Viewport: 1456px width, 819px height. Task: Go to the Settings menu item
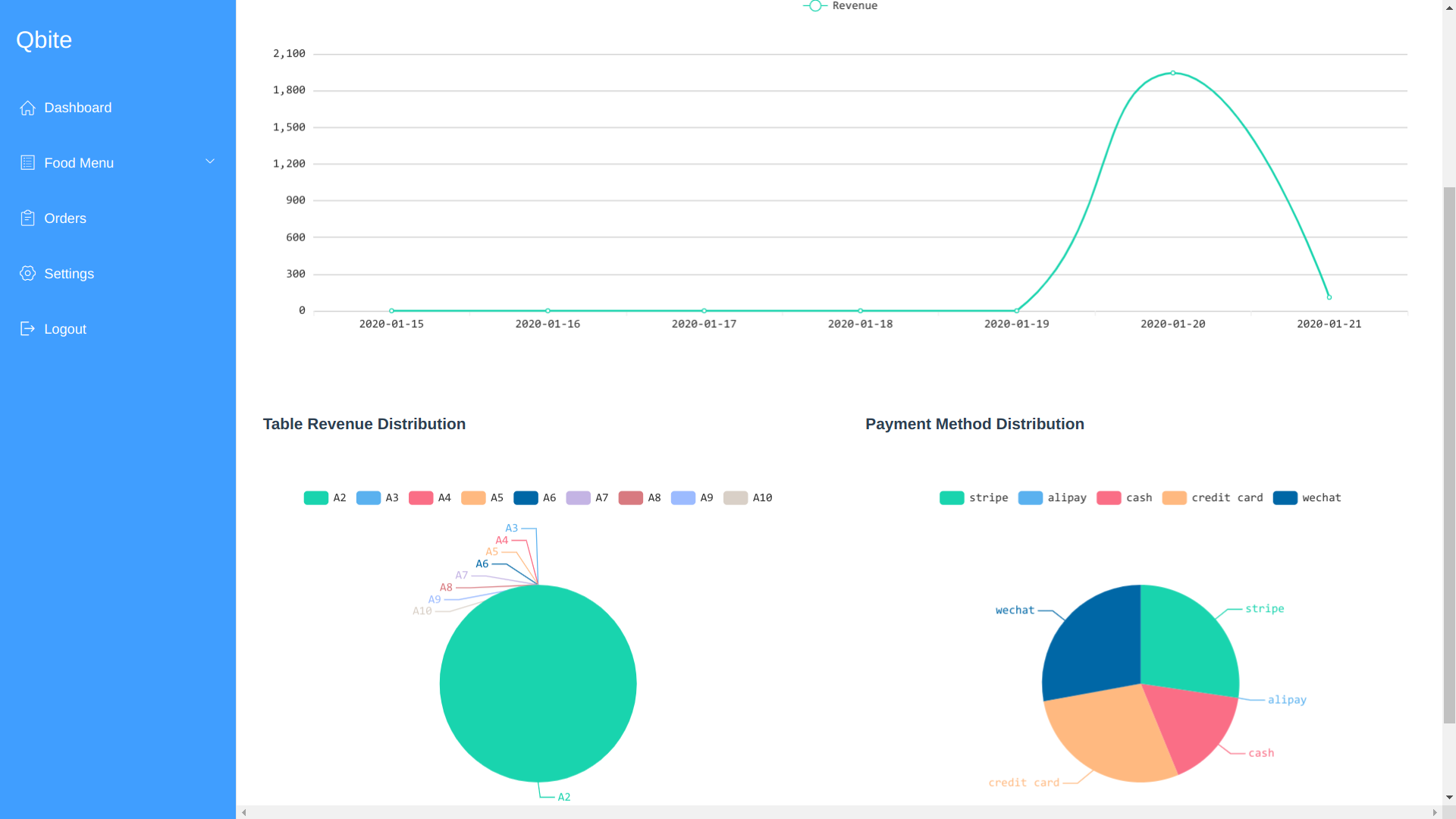tap(69, 274)
